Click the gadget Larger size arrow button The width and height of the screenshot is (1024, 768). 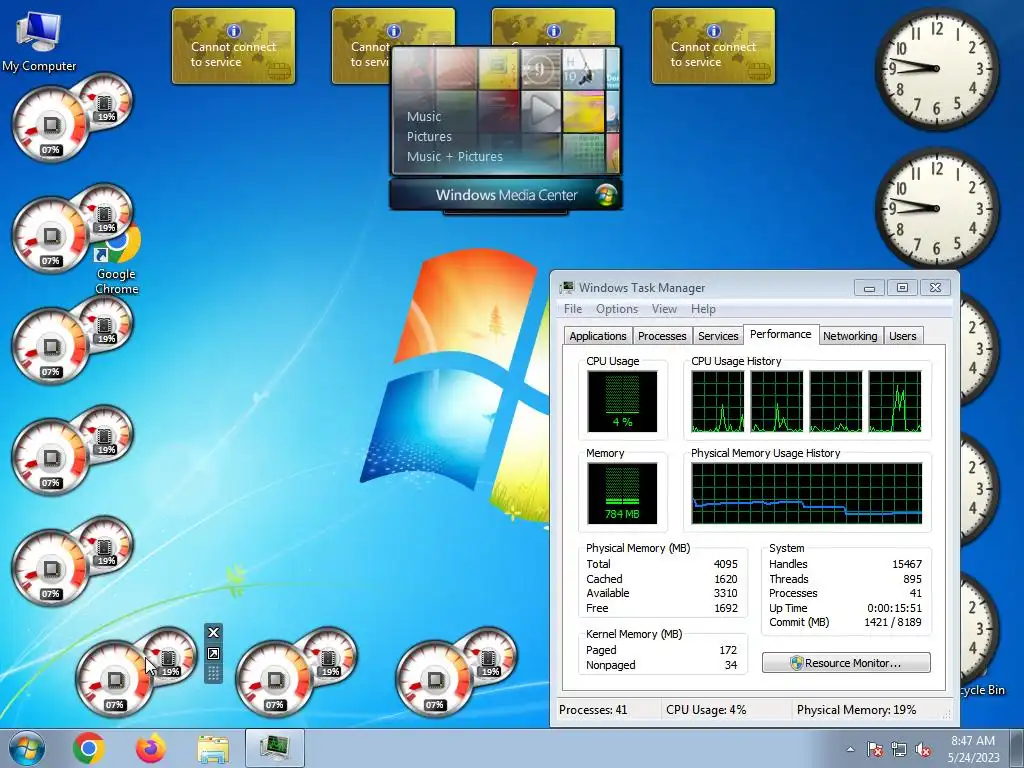[x=213, y=653]
